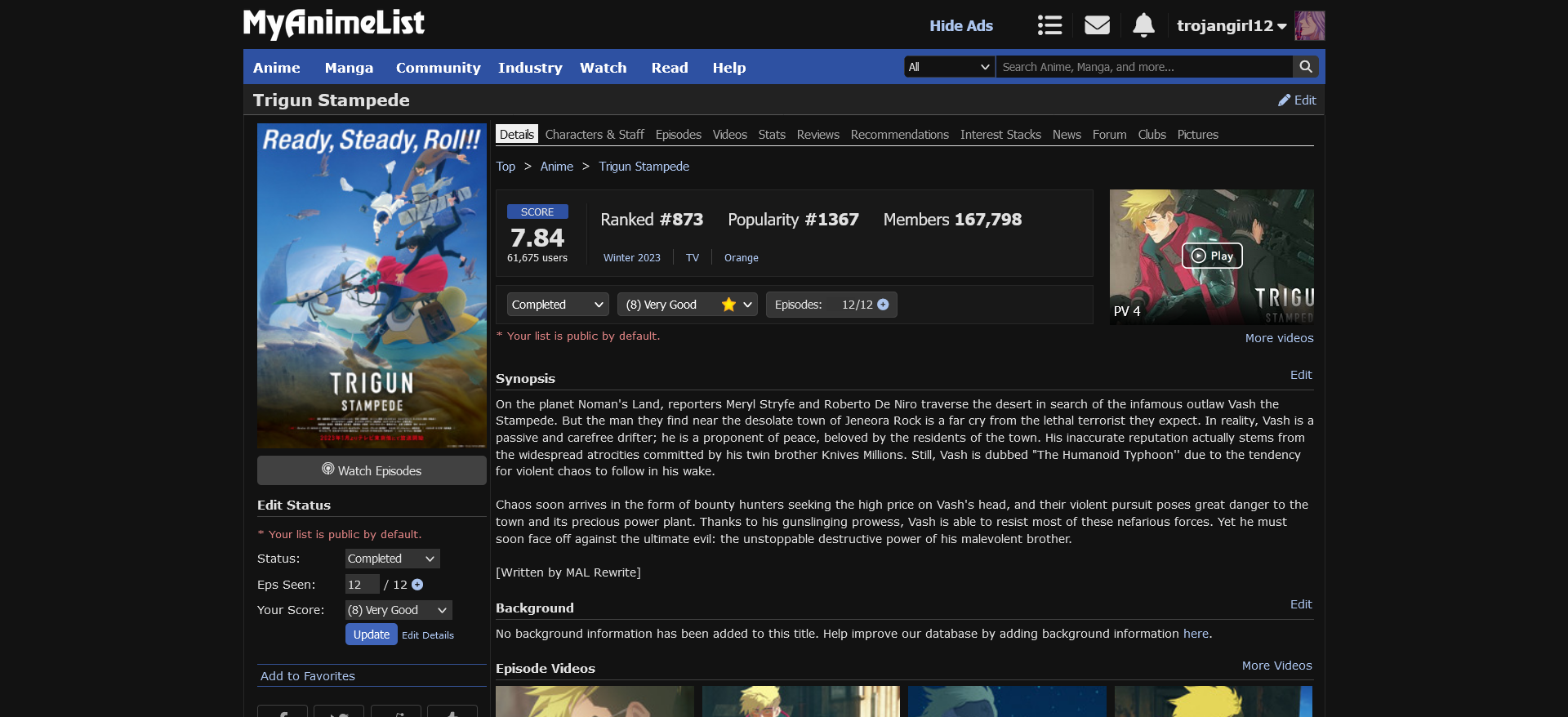Click the first Episode Videos thumbnail
The height and width of the screenshot is (717, 1568).
point(595,701)
